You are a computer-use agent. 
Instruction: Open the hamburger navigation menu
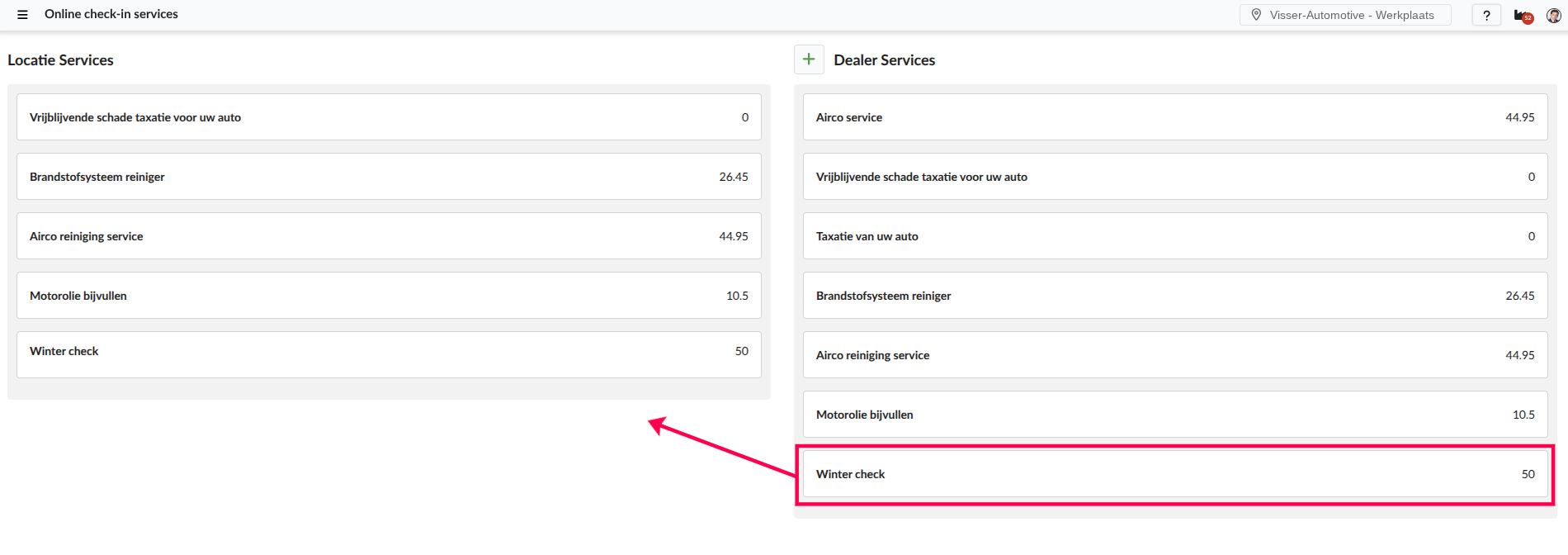(x=22, y=15)
